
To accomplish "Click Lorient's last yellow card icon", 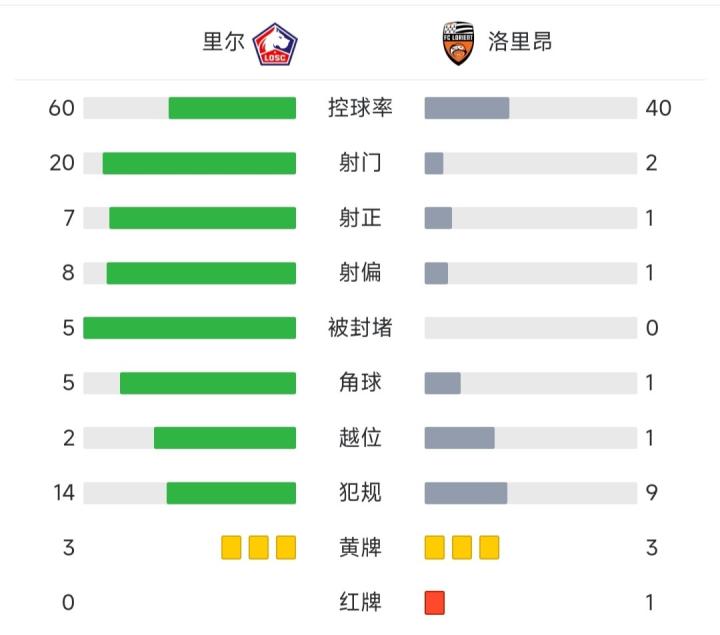I will click(x=488, y=547).
